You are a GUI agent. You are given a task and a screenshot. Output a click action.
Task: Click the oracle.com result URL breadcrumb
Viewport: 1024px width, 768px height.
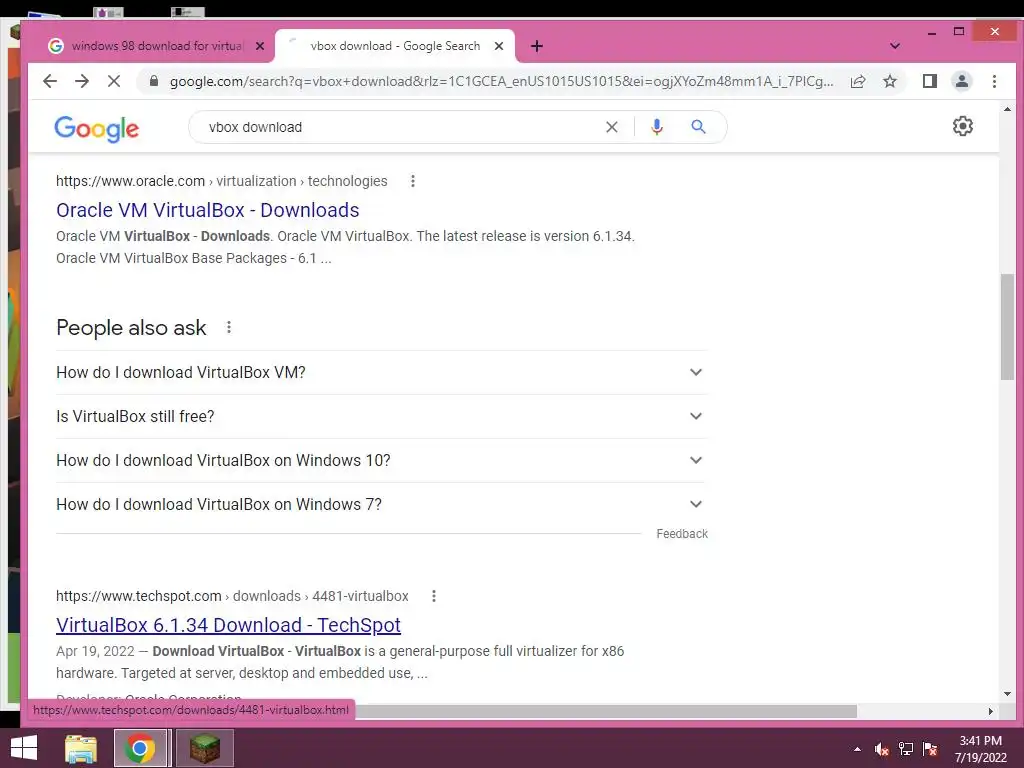click(221, 181)
